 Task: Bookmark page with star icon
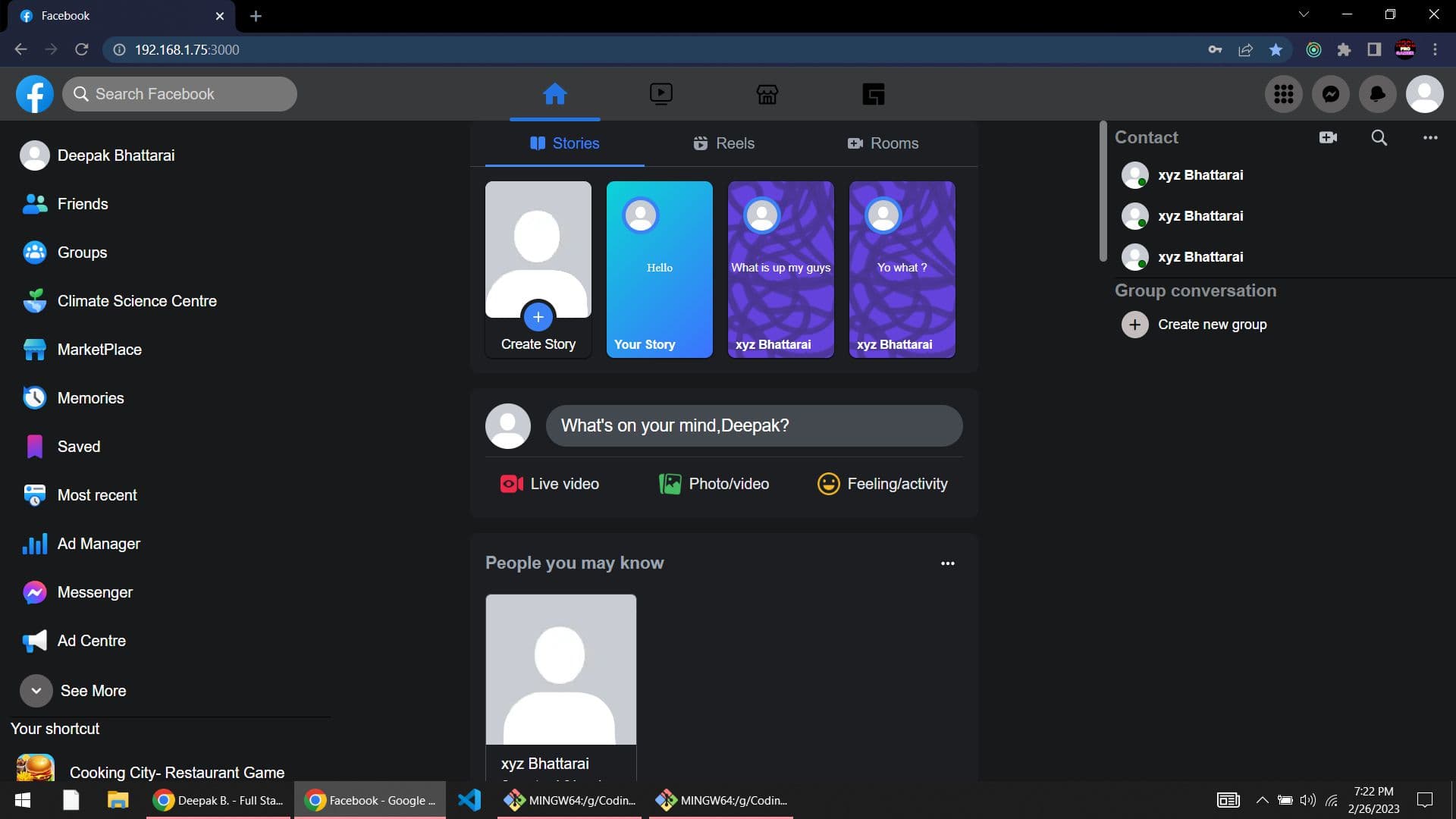(x=1276, y=49)
